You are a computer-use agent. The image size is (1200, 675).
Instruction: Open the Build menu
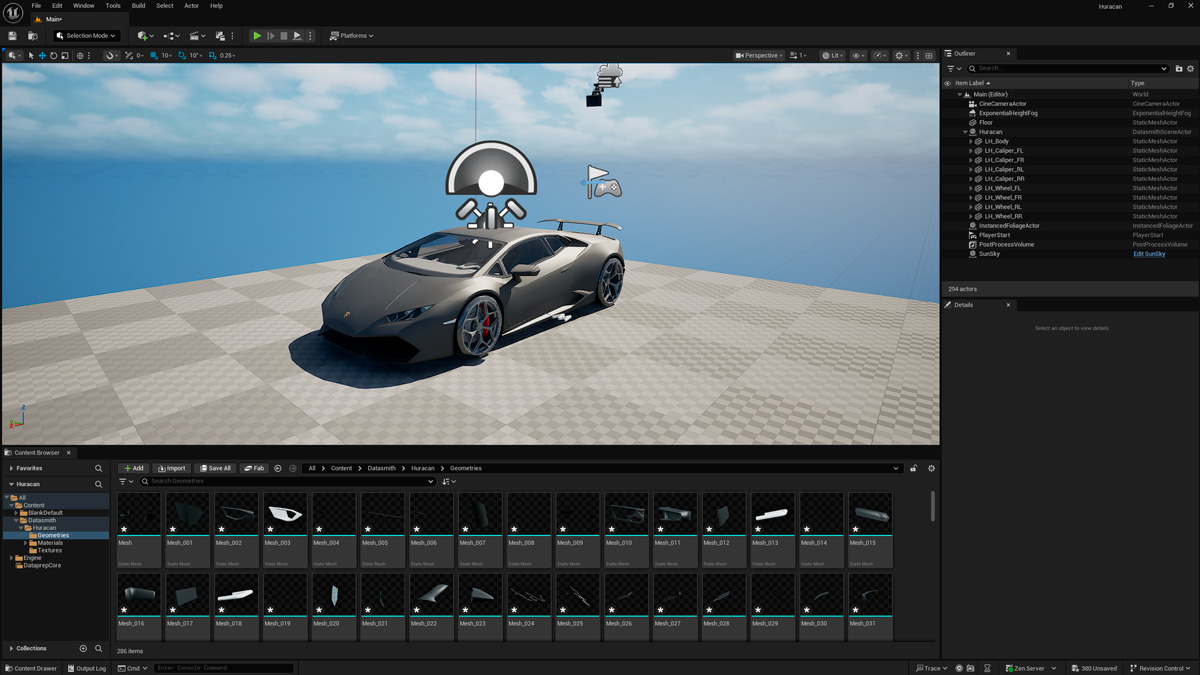[x=138, y=6]
